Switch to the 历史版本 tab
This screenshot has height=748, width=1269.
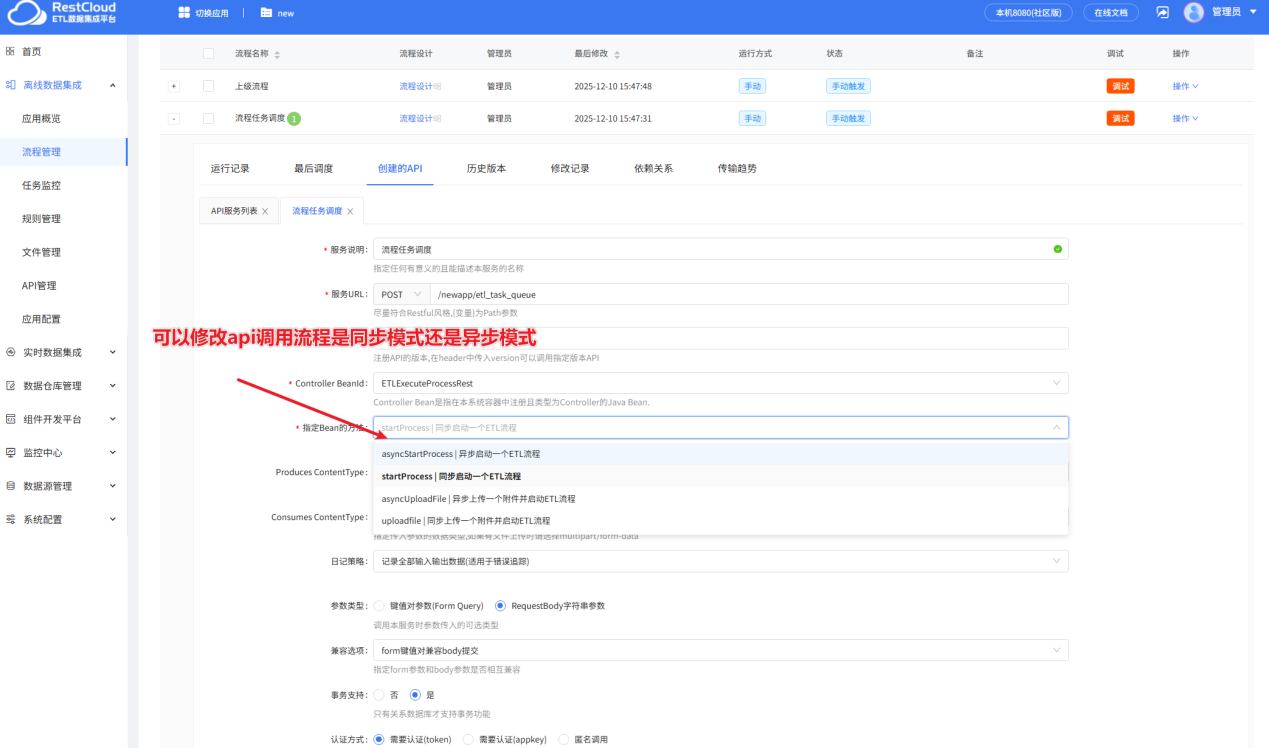click(x=486, y=168)
